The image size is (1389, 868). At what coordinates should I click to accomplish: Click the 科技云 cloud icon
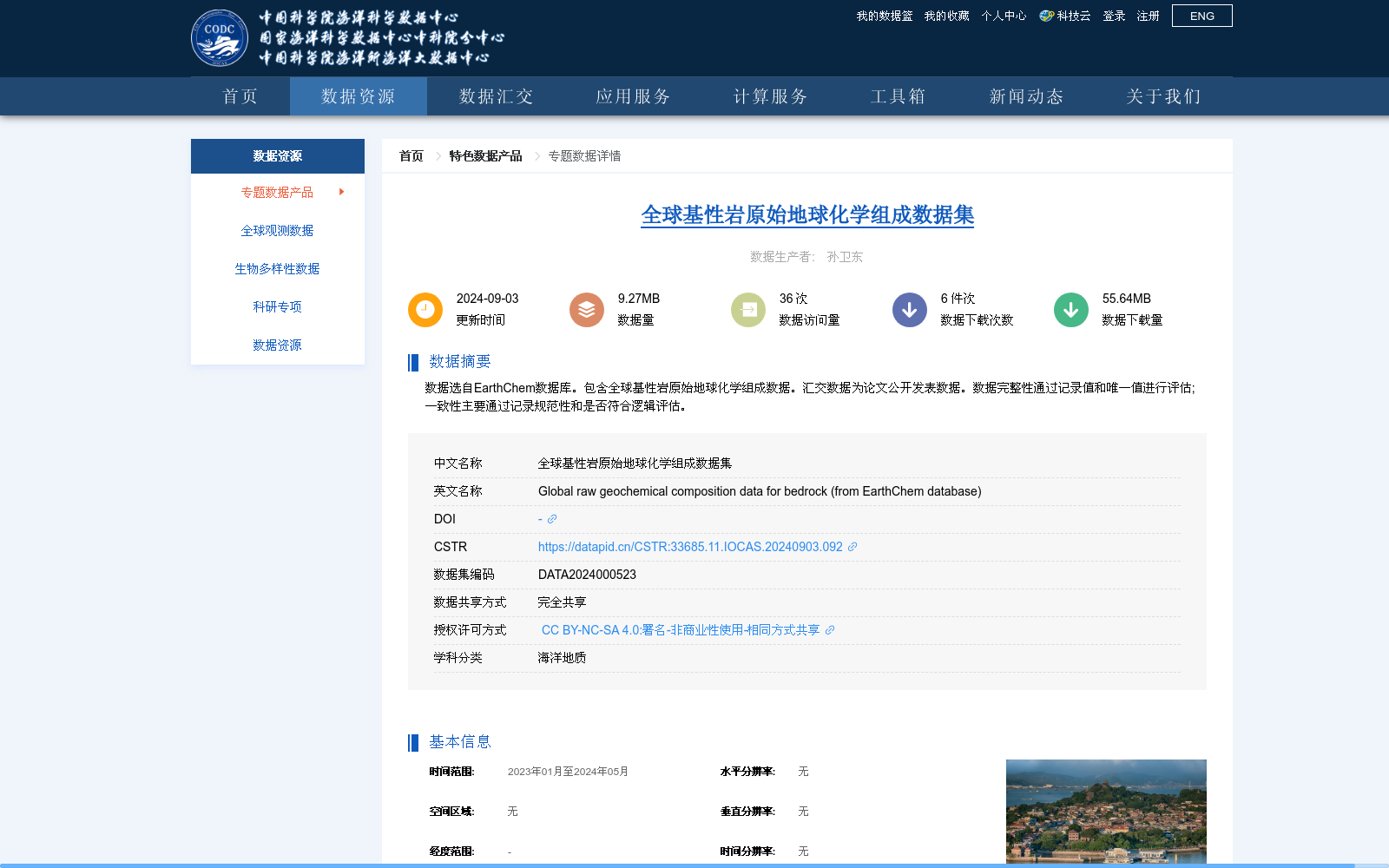1047,16
